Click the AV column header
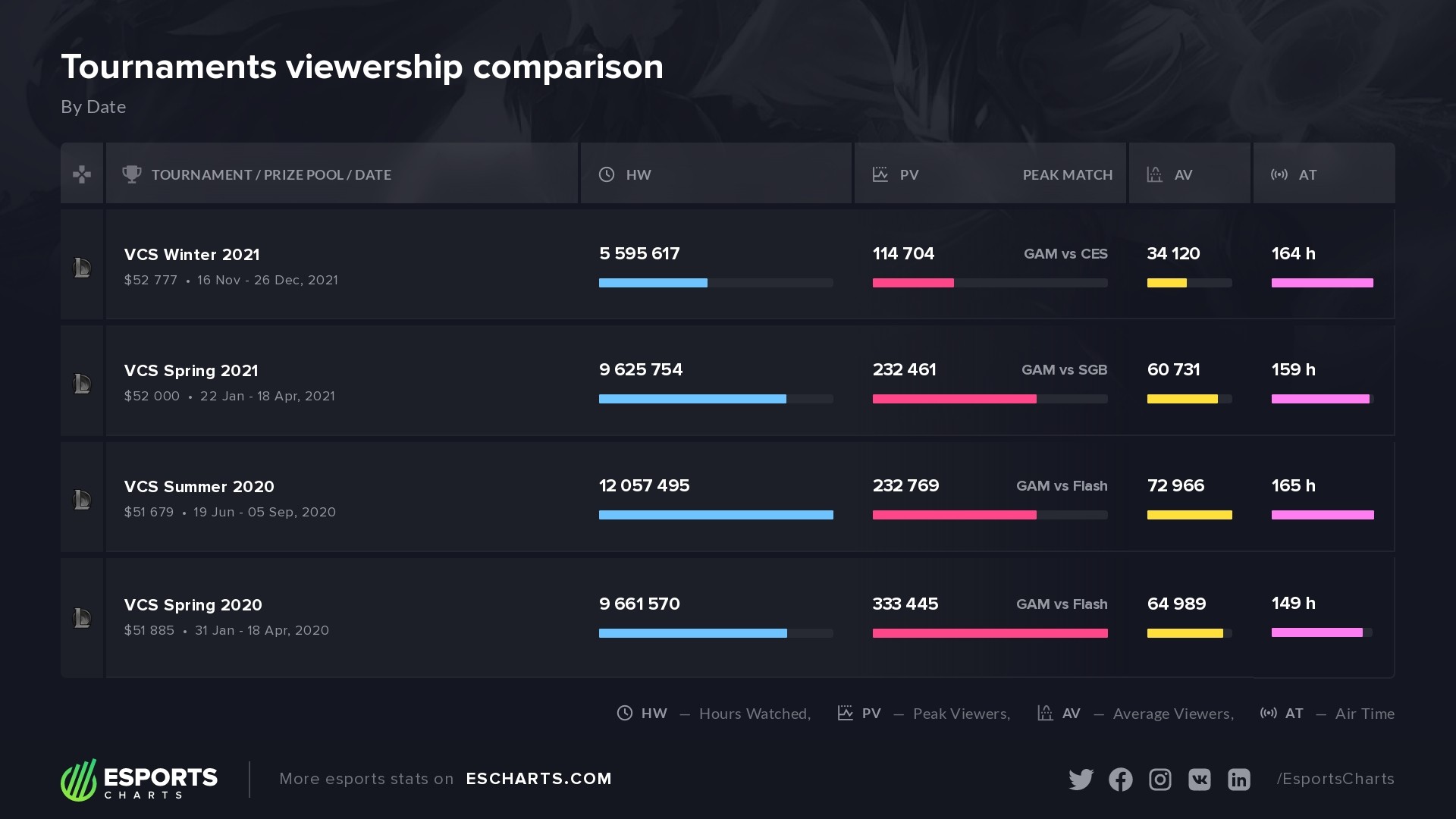Viewport: 1456px width, 819px height. 1182,175
